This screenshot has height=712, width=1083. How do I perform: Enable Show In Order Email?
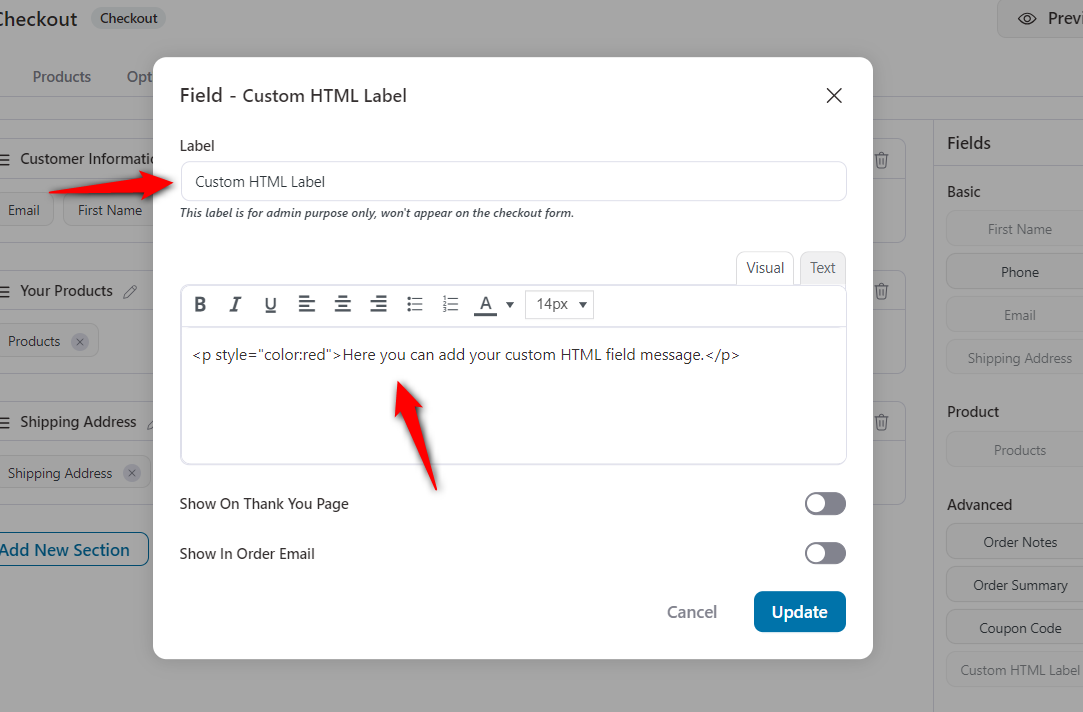tap(825, 553)
